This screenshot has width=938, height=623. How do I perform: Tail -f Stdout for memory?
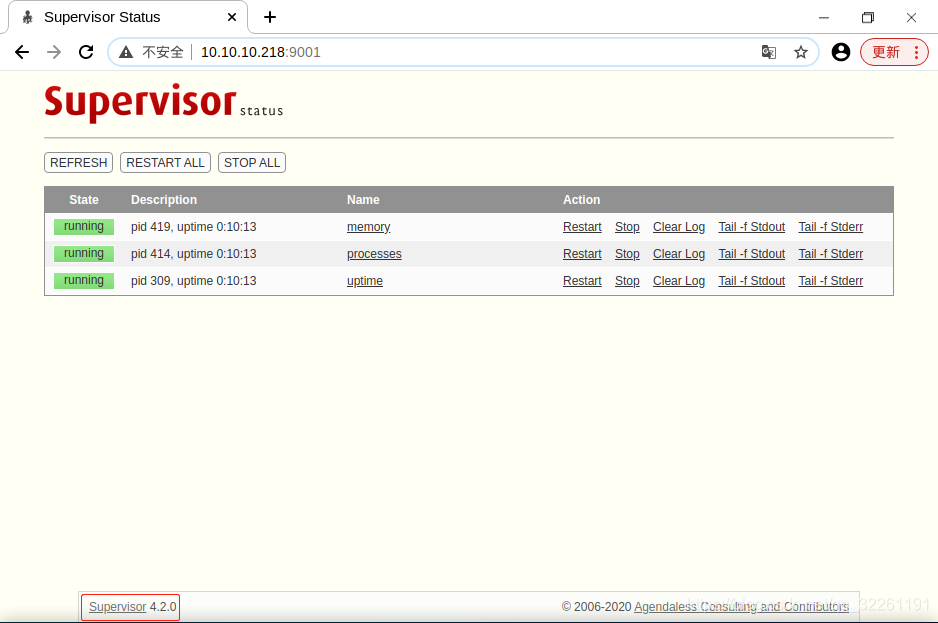[751, 227]
